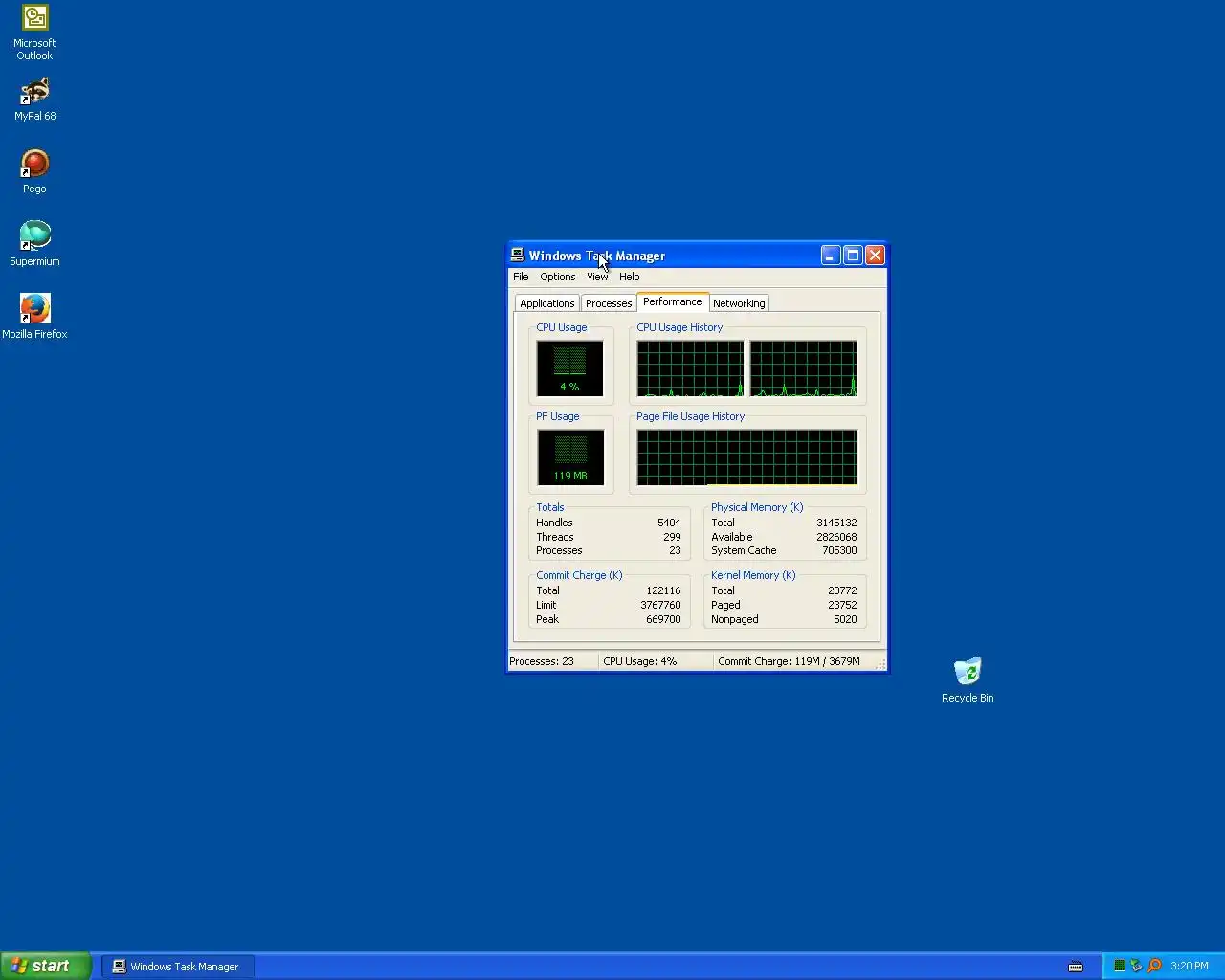Click status bar Commit Charge: 119M / 3679M
This screenshot has height=980, width=1225.
[x=789, y=661]
